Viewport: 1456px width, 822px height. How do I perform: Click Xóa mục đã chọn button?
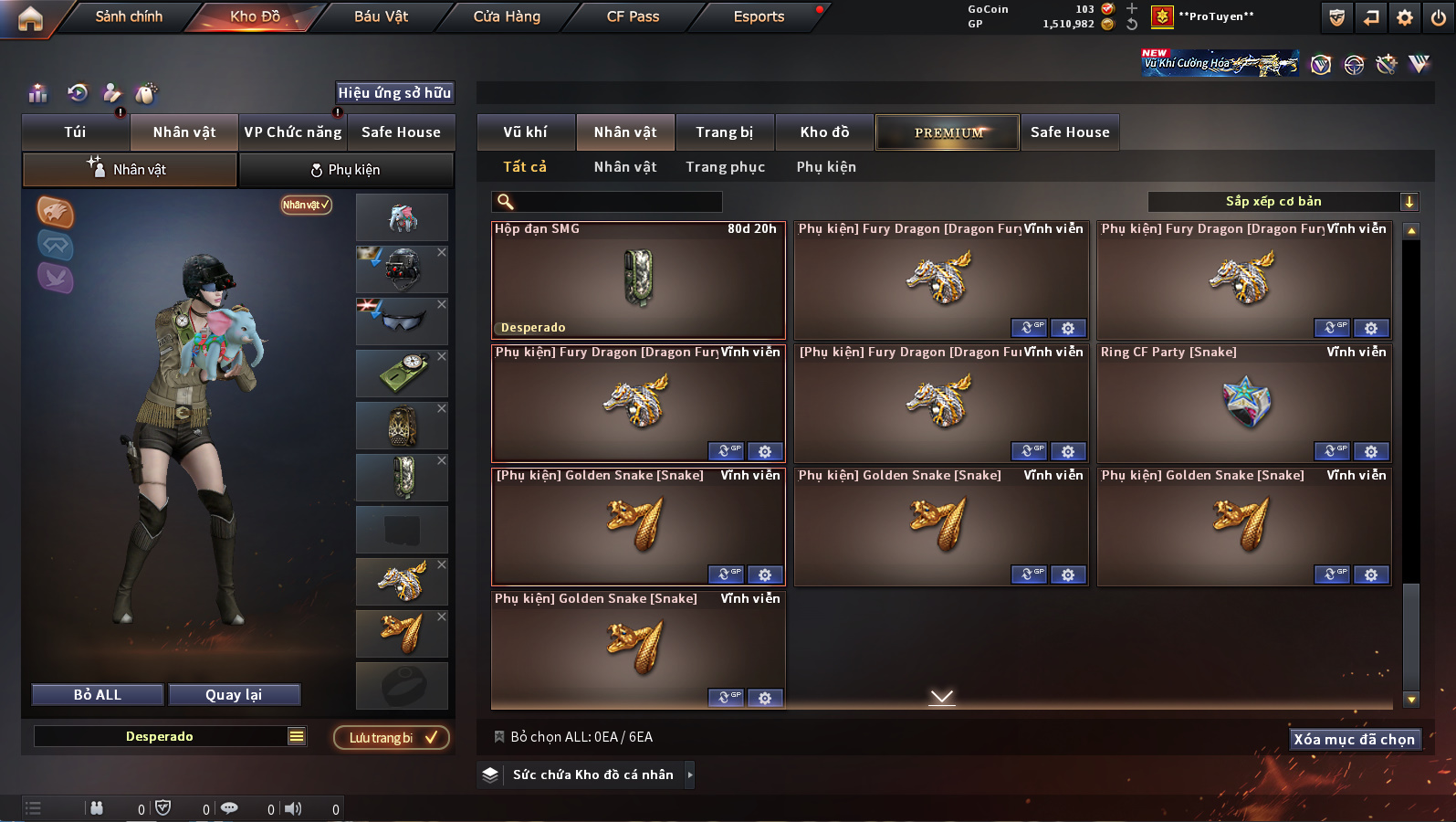point(1354,740)
